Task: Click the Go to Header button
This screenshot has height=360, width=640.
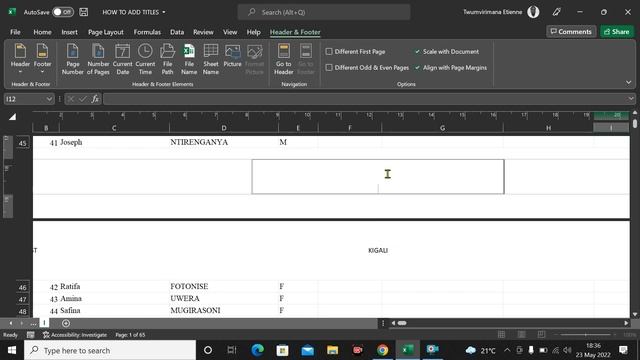Action: coord(283,59)
